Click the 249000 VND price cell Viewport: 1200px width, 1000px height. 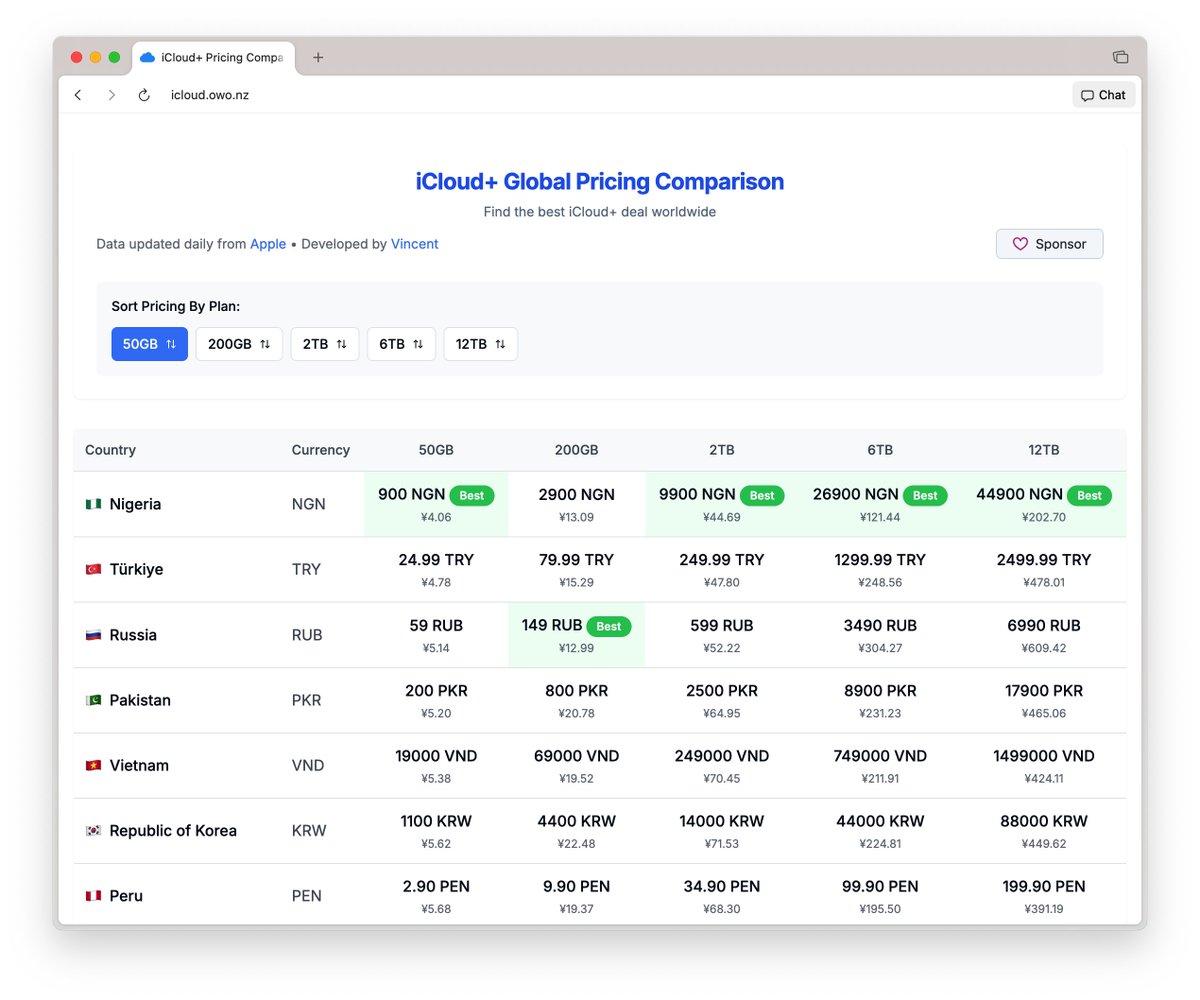[722, 766]
